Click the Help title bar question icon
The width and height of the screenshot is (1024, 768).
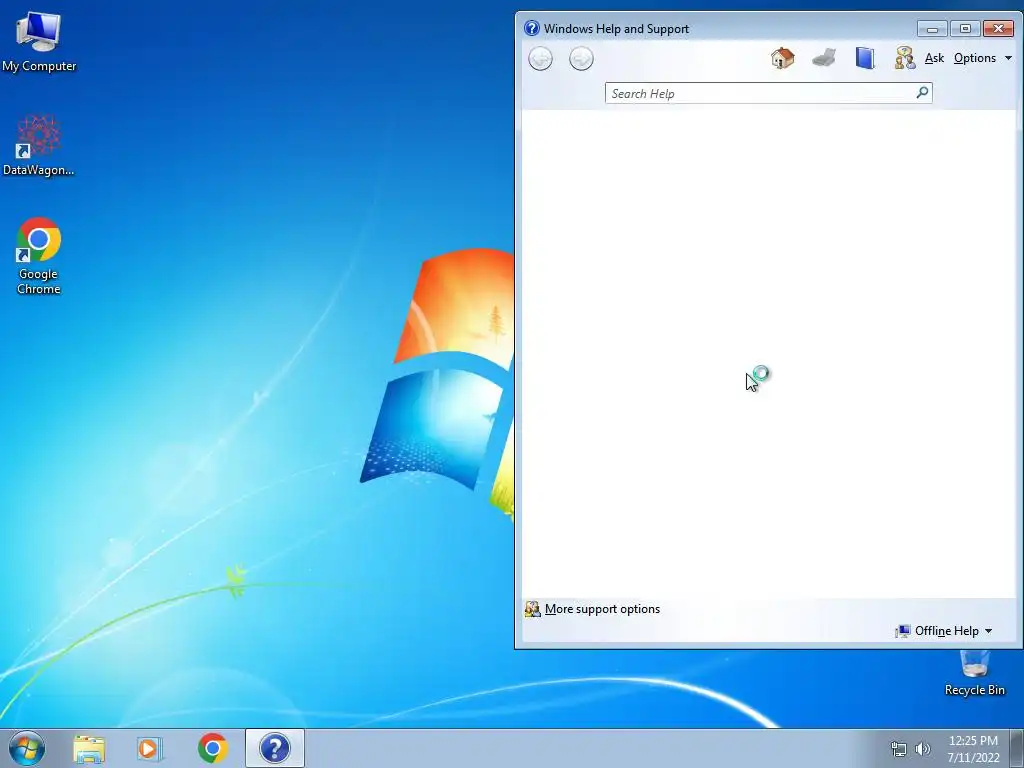click(532, 29)
